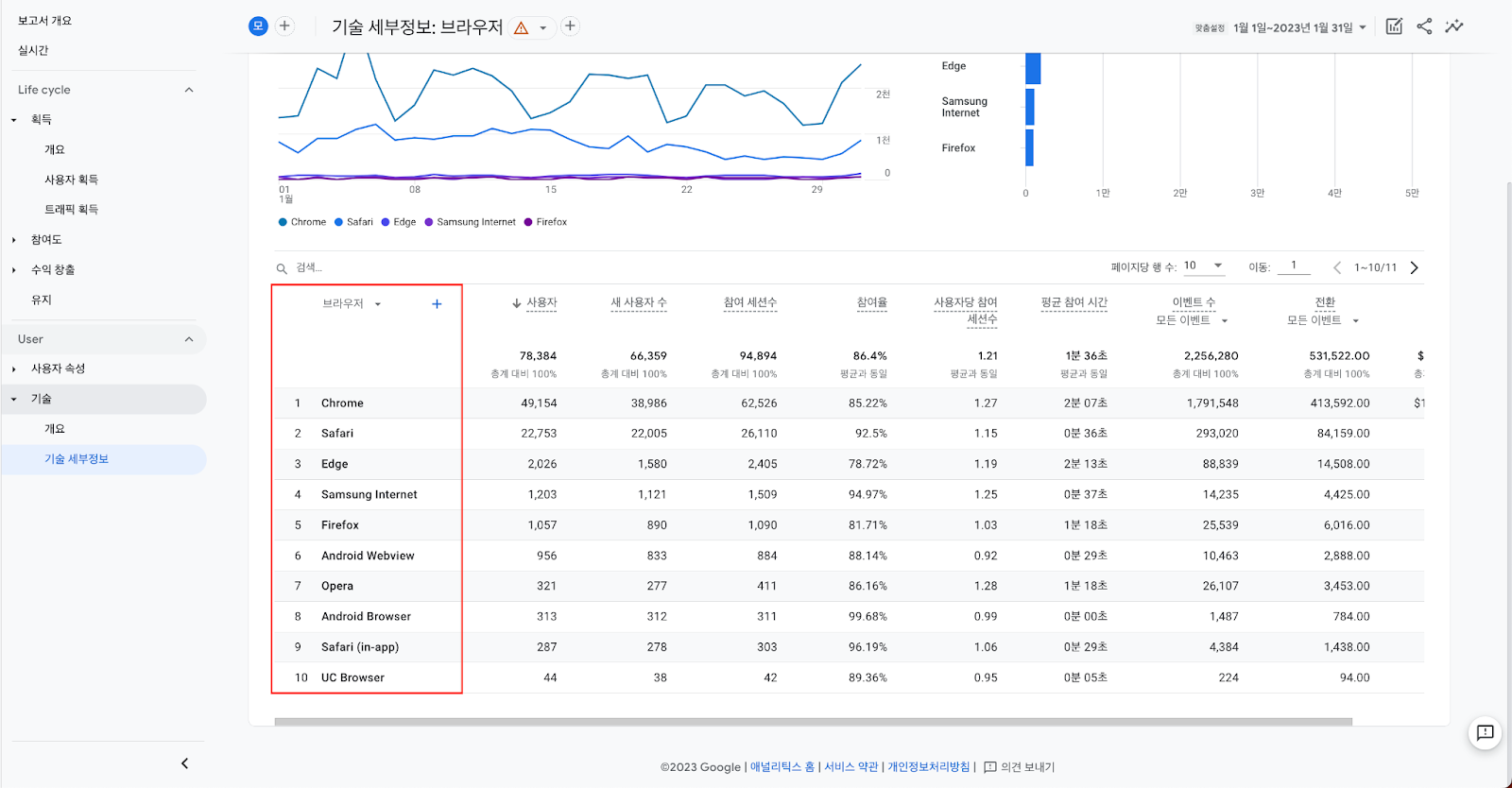Open the 브라우저 dimension dropdown

coord(352,304)
